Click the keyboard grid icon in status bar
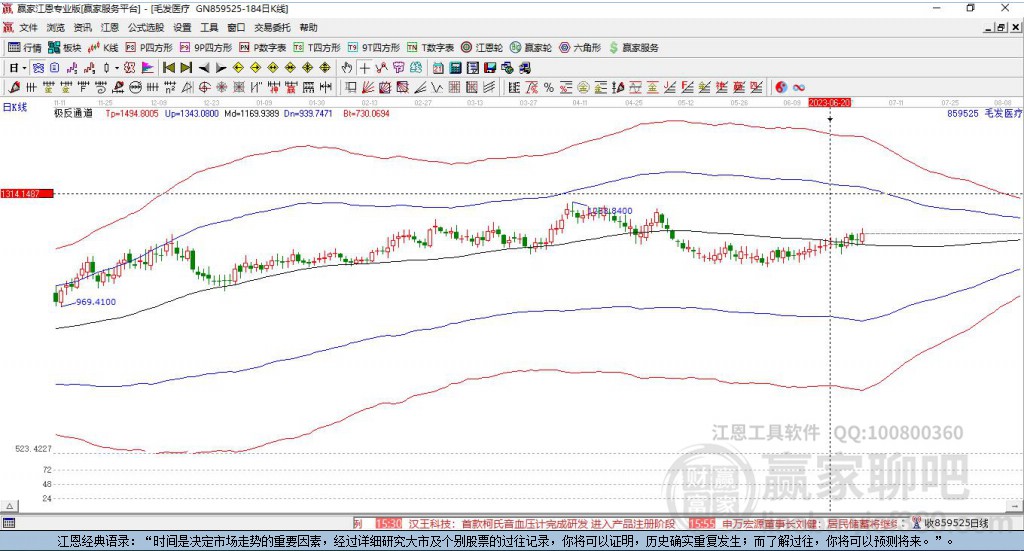 click(x=8, y=523)
